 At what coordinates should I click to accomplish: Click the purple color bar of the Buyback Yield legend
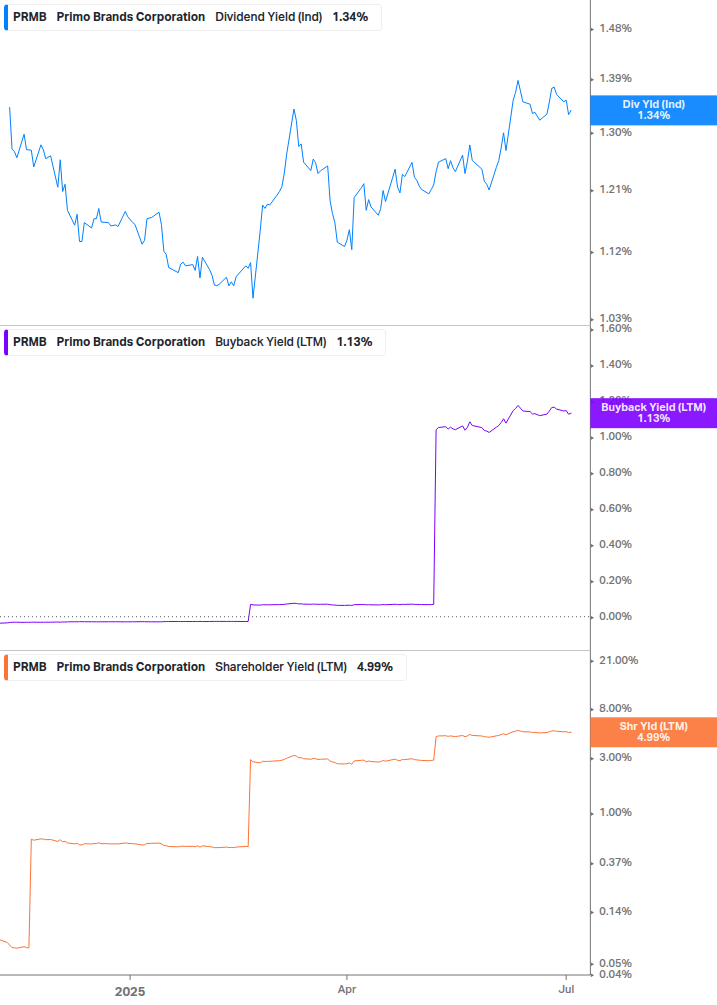click(x=6, y=342)
